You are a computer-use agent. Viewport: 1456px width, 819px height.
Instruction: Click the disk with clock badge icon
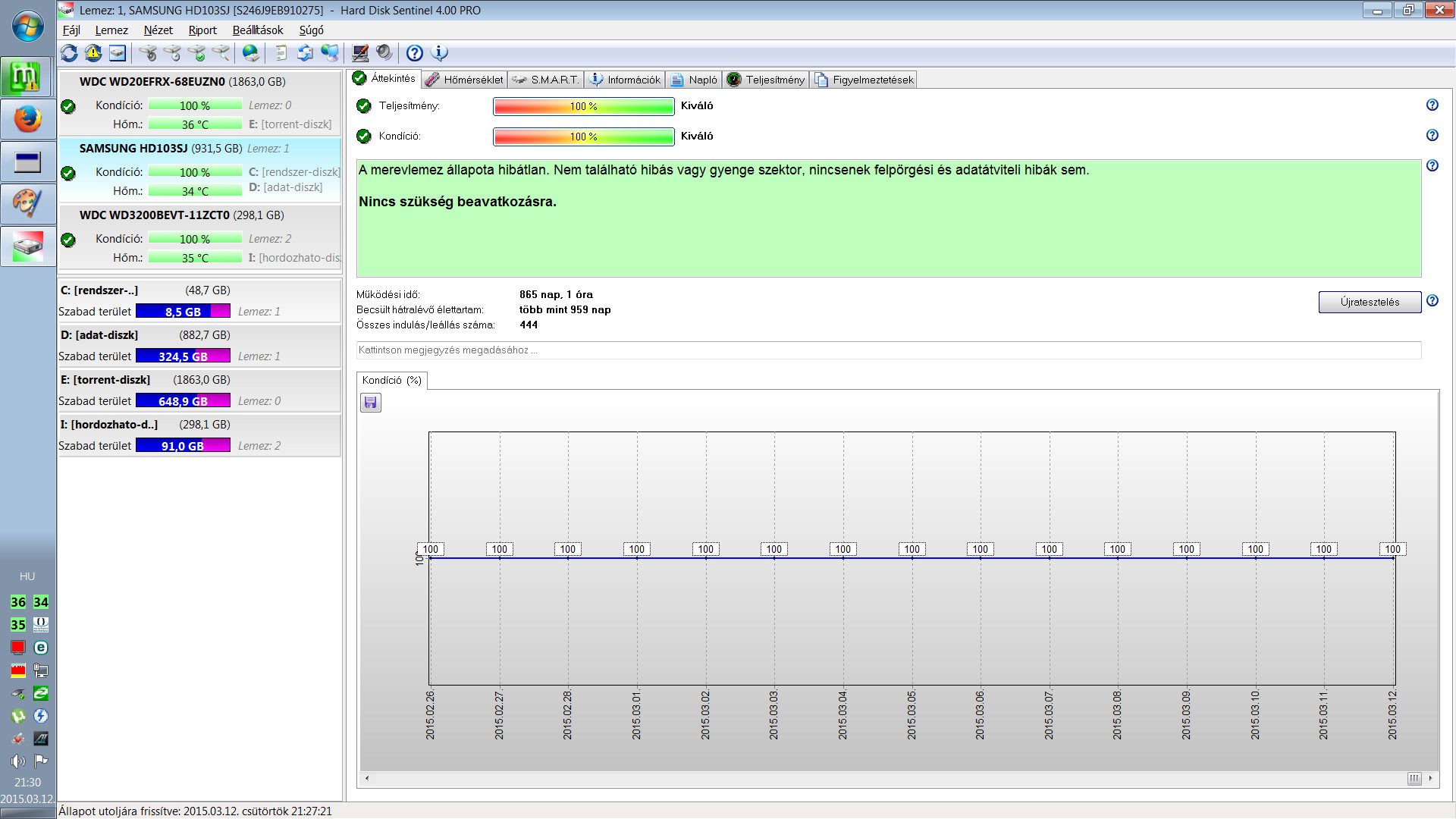click(172, 53)
